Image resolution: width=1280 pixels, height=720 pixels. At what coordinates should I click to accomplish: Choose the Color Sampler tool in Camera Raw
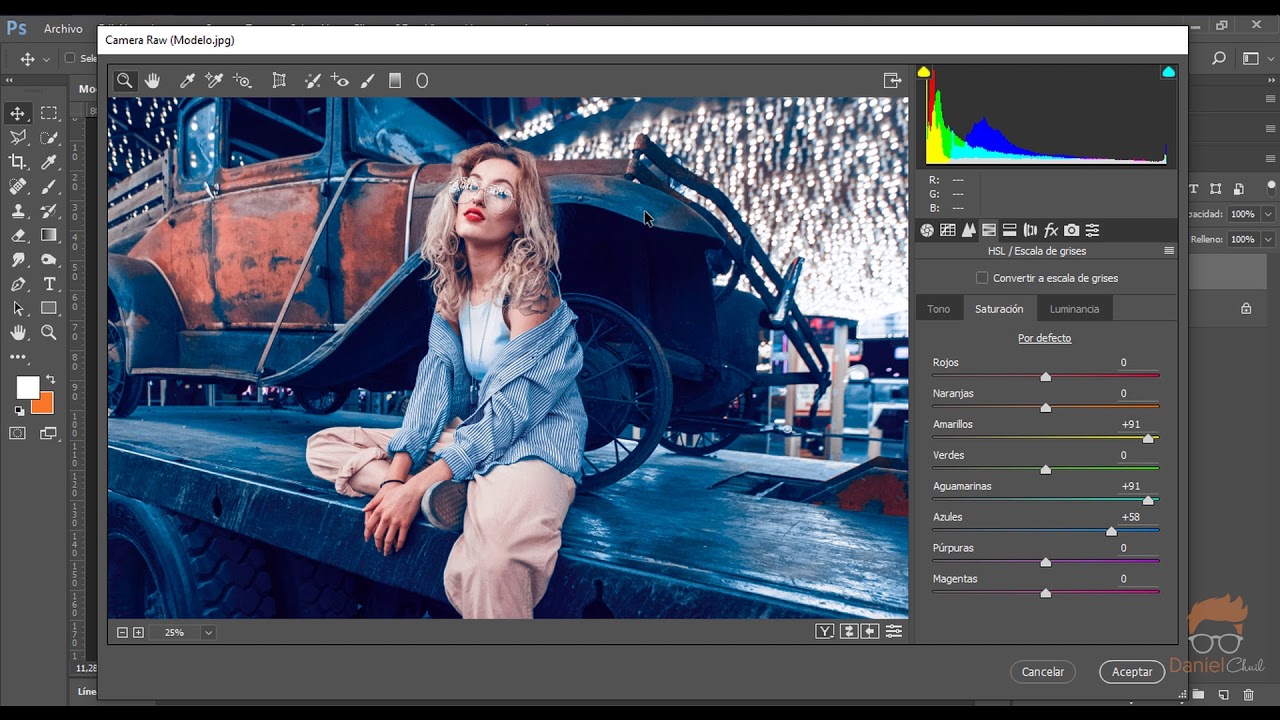pyautogui.click(x=213, y=81)
